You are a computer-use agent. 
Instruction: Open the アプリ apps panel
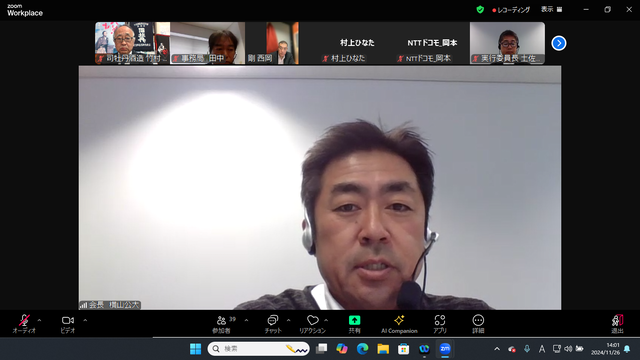tap(440, 324)
